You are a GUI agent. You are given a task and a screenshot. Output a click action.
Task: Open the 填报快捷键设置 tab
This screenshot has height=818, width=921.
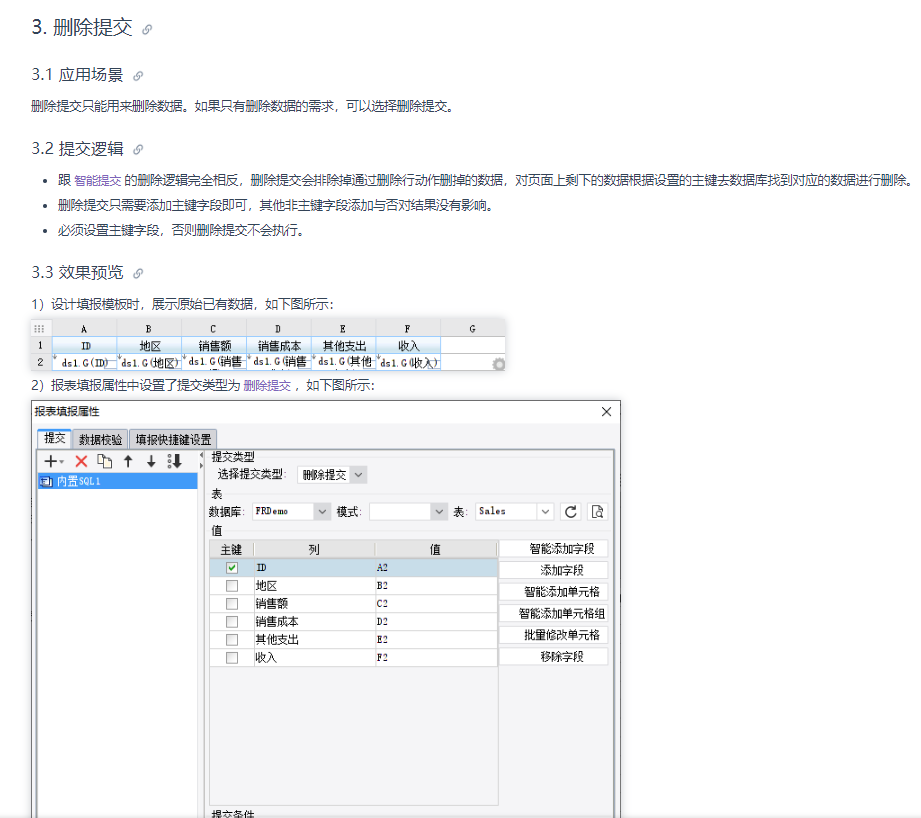(173, 439)
